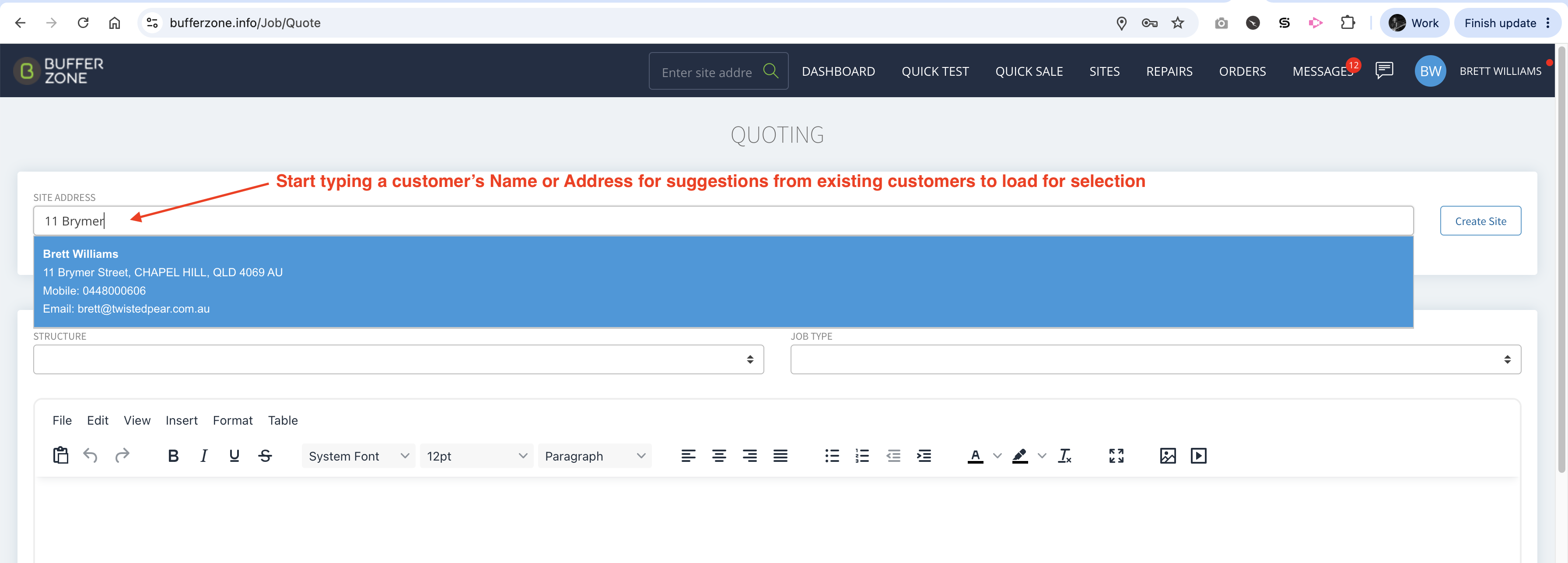Open the View menu in editor
The width and height of the screenshot is (1568, 563).
coord(137,420)
